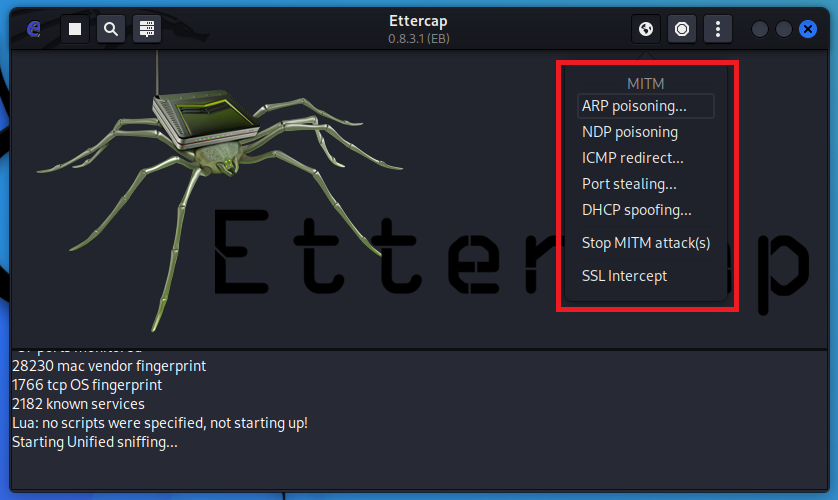This screenshot has height=500, width=838.
Task: Click the 'Lua: no scripts were specified' log line
Action: click(160, 423)
